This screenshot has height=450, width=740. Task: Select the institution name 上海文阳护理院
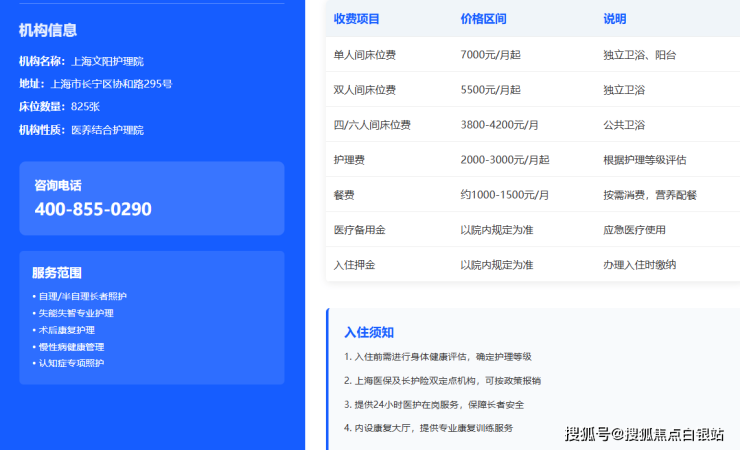107,61
